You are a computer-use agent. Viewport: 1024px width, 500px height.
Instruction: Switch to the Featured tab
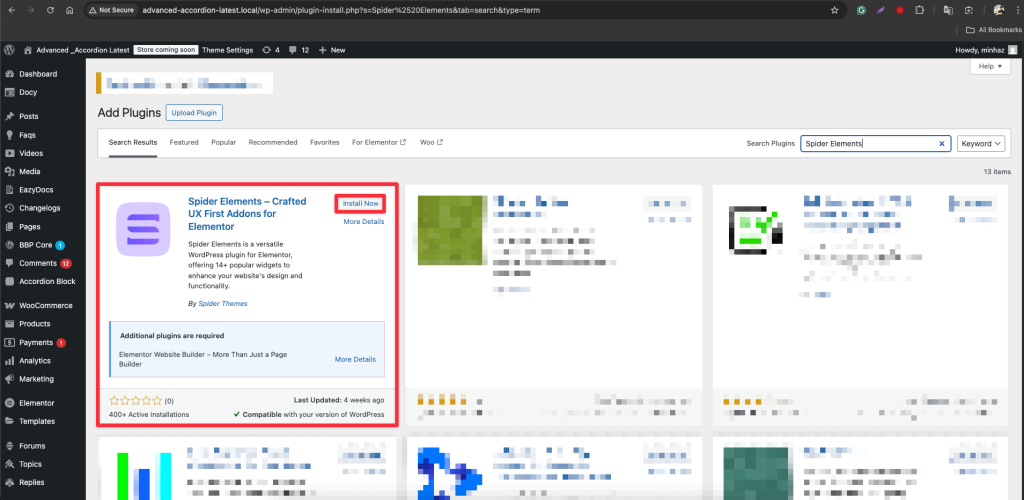(x=184, y=142)
